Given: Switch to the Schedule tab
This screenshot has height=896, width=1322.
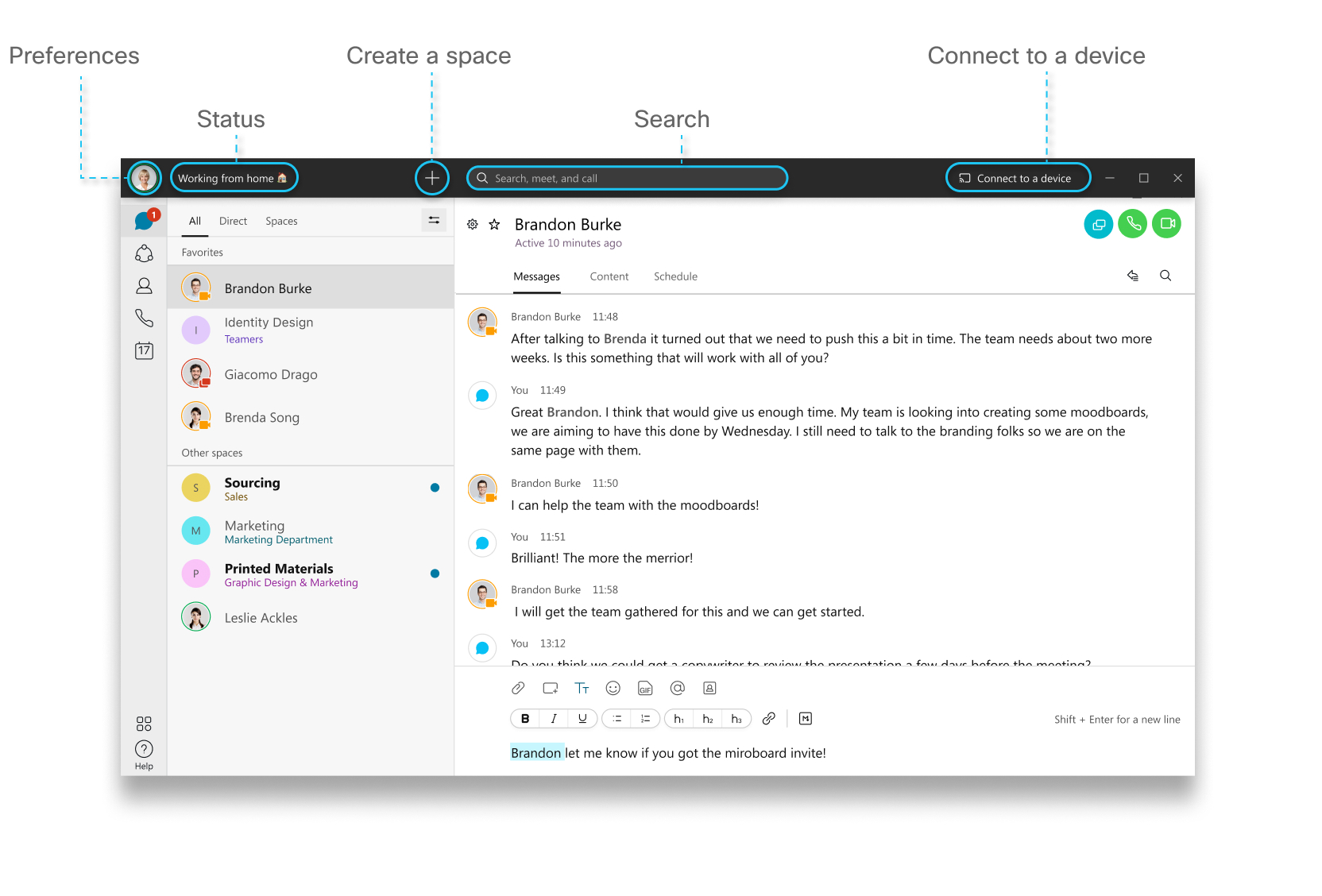Looking at the screenshot, I should [675, 276].
